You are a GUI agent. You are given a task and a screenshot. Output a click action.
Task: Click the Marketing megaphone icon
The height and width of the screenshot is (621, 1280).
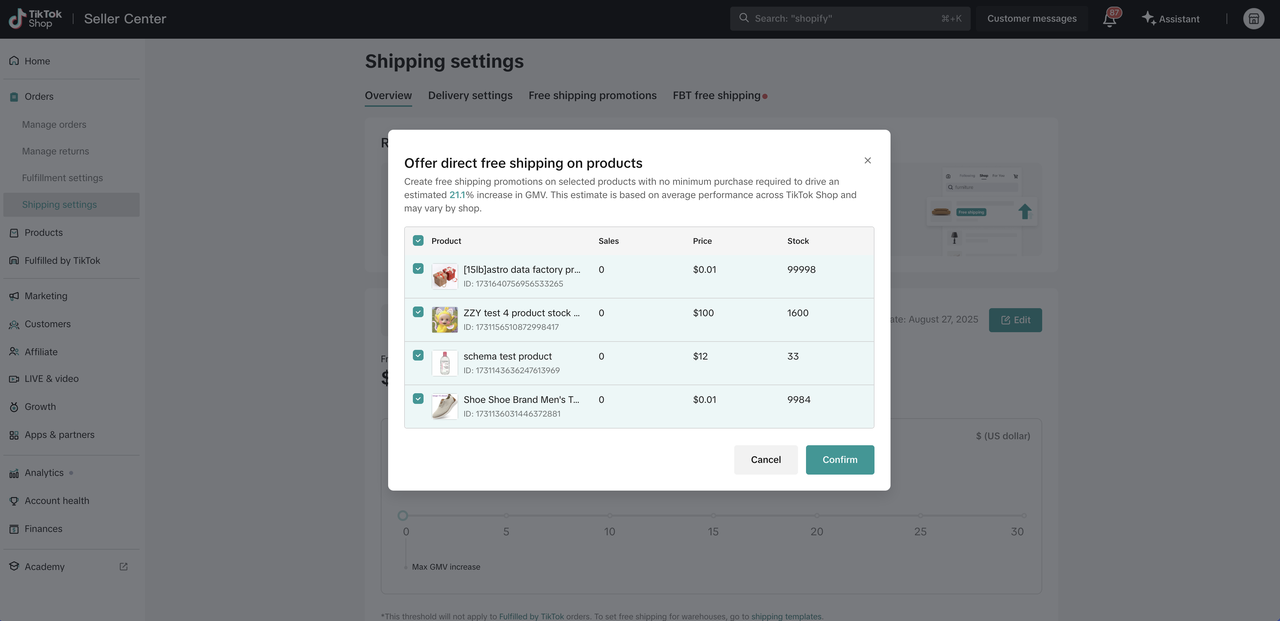pyautogui.click(x=14, y=296)
